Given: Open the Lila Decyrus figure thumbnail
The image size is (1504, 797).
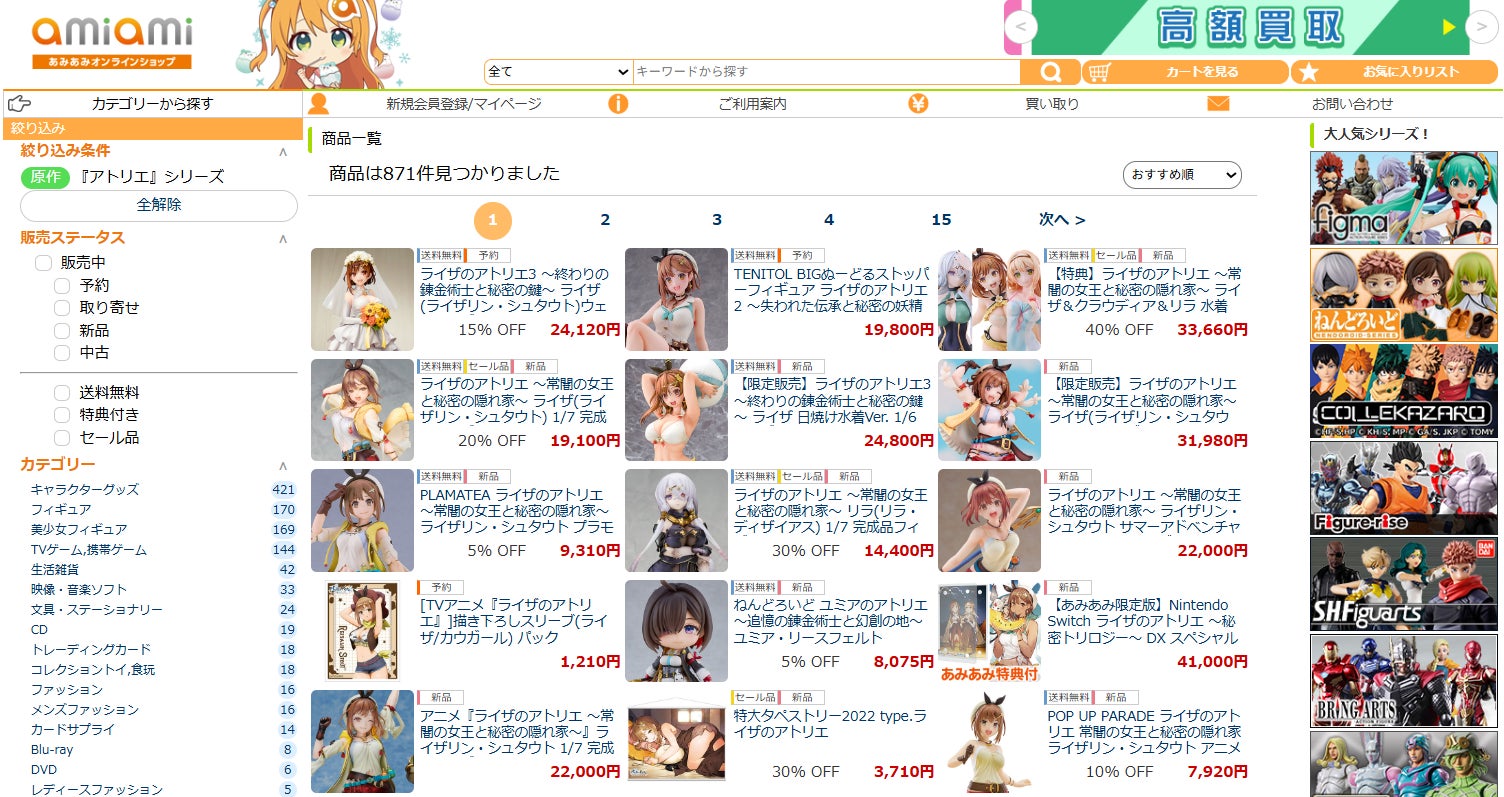Looking at the screenshot, I should [676, 521].
